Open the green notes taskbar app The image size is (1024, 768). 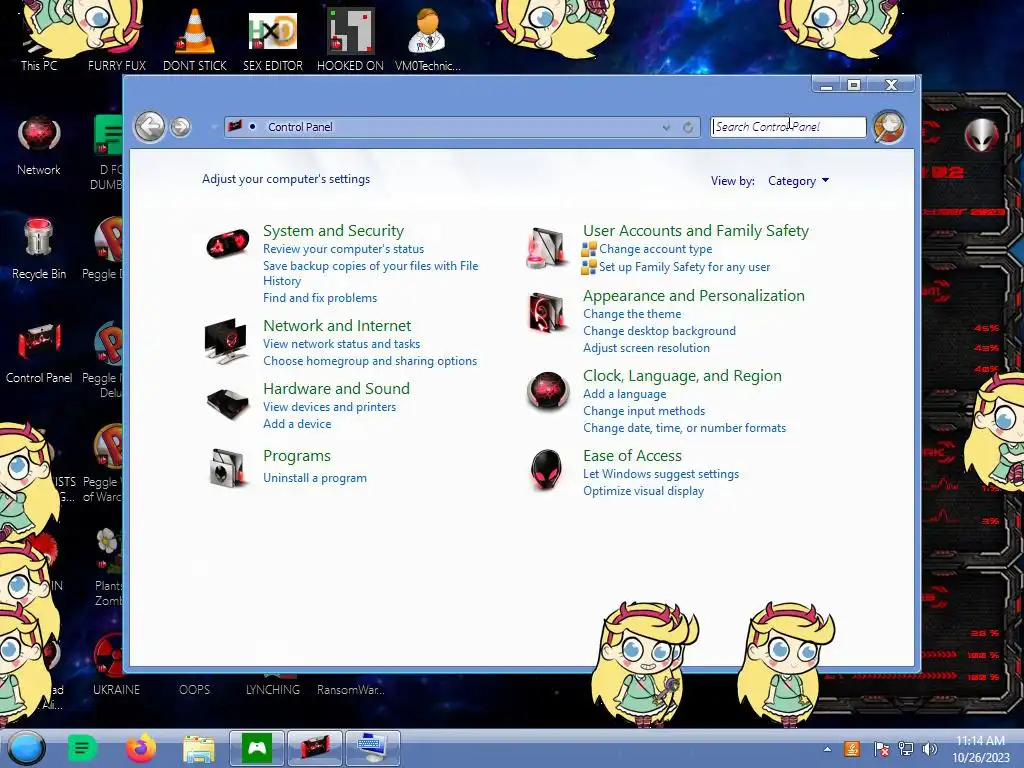82,748
